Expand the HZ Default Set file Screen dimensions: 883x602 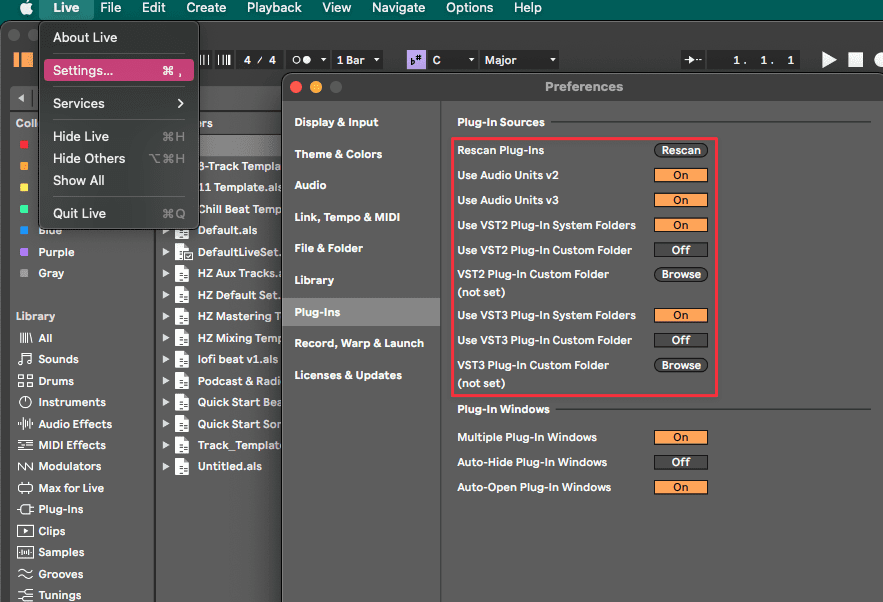pyautogui.click(x=166, y=295)
